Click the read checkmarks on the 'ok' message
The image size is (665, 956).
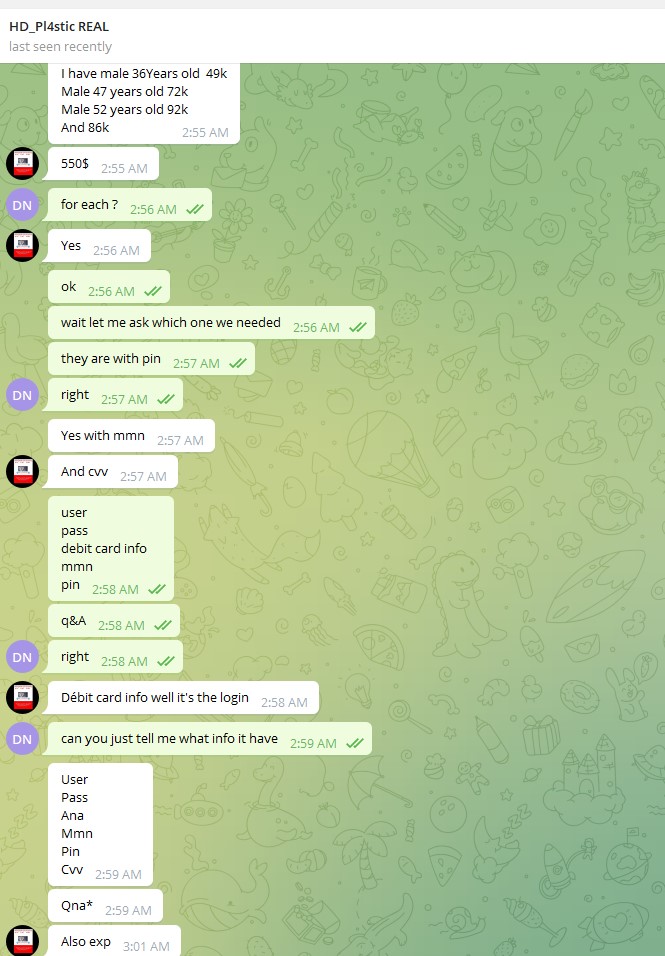[x=153, y=291]
